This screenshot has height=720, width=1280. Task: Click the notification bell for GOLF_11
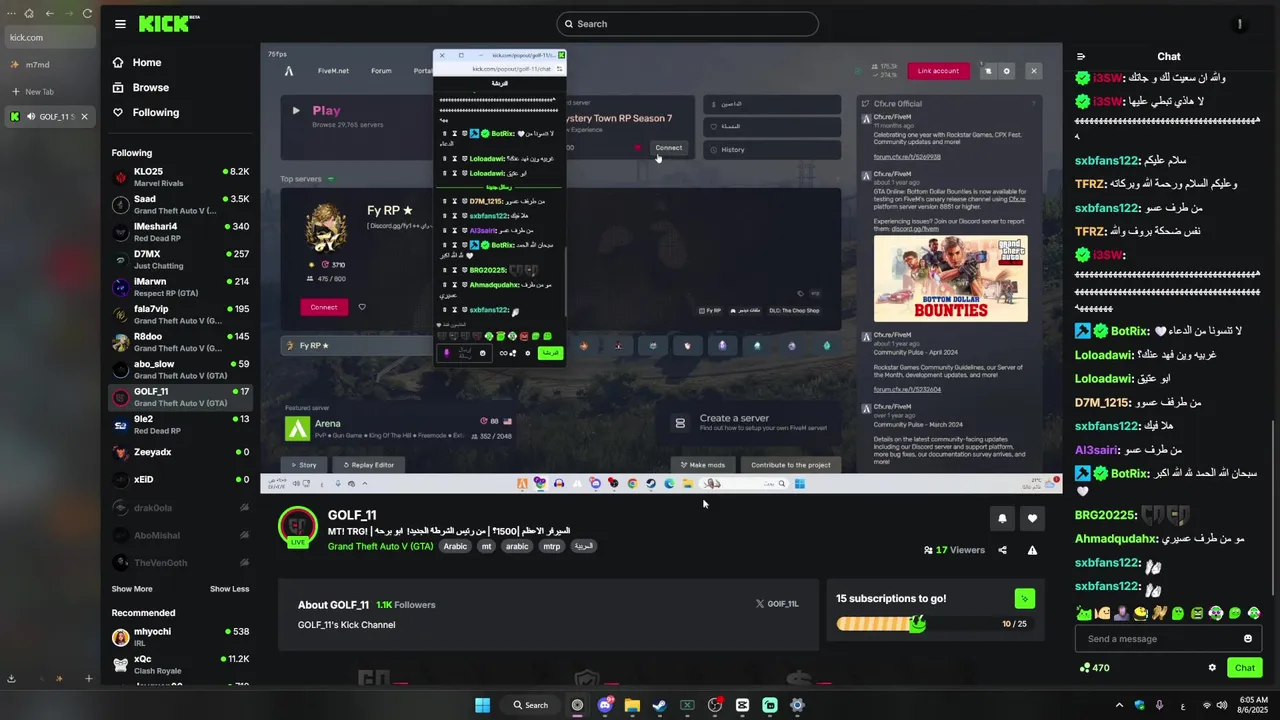(x=1002, y=518)
